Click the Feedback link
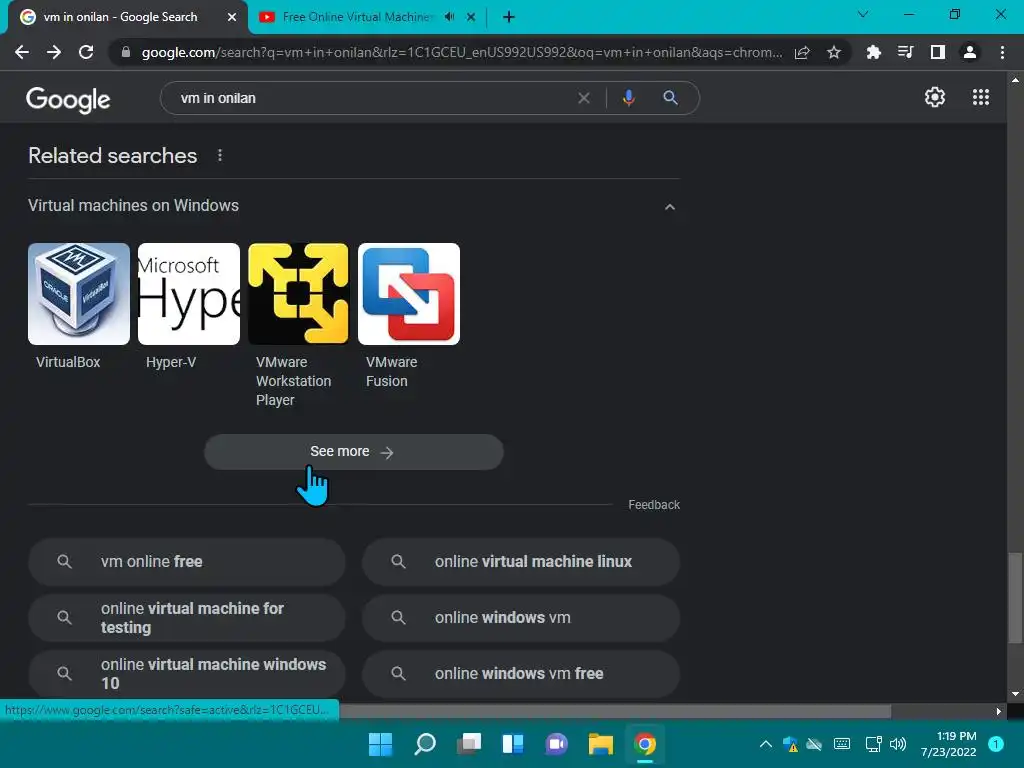This screenshot has width=1024, height=768. click(x=654, y=505)
